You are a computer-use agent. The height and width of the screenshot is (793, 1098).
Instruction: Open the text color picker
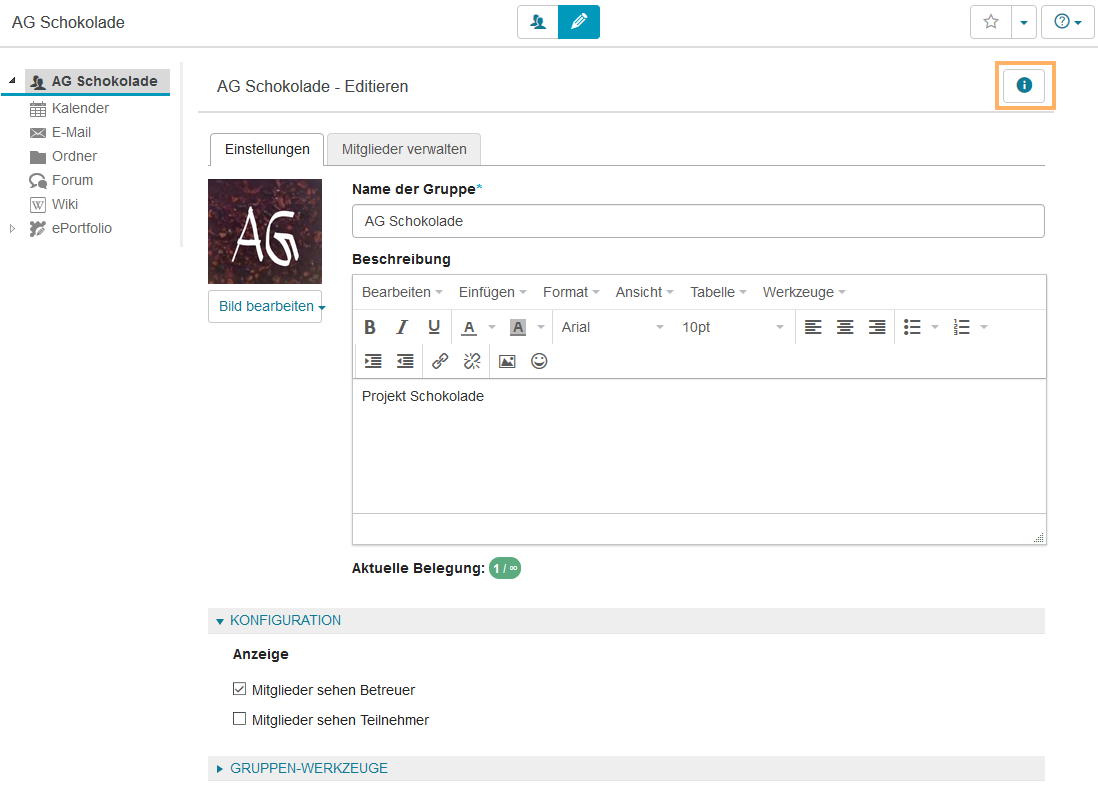click(x=470, y=327)
